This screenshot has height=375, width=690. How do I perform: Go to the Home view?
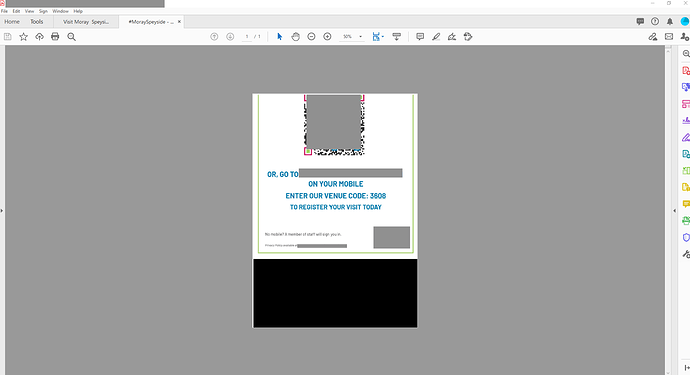12,22
